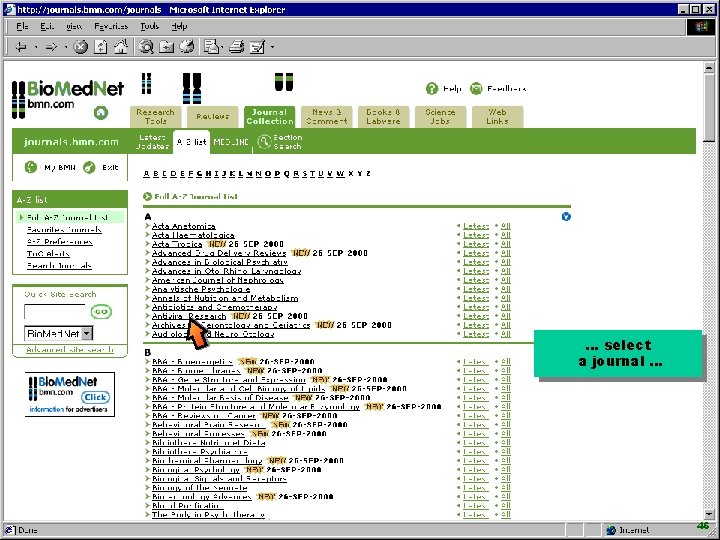Click the Print toolbar icon
720x540 pixels.
point(236,47)
